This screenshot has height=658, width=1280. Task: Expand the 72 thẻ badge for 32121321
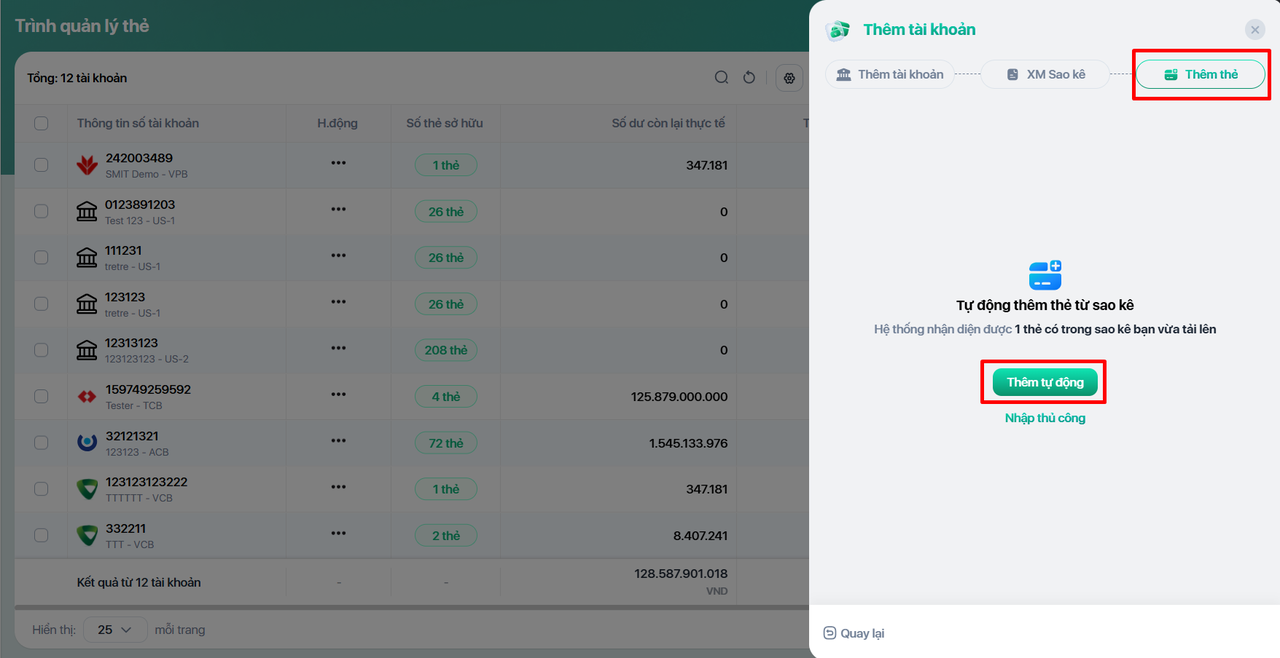[446, 443]
